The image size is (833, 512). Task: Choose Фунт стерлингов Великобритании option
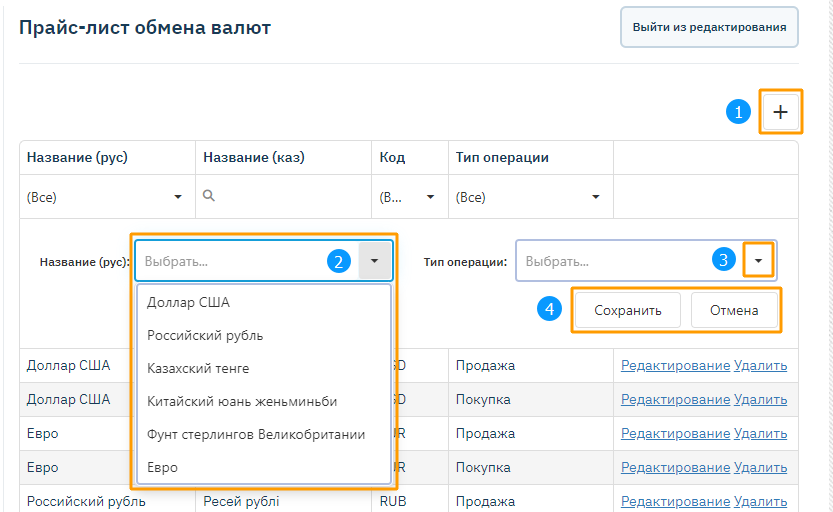(264, 434)
